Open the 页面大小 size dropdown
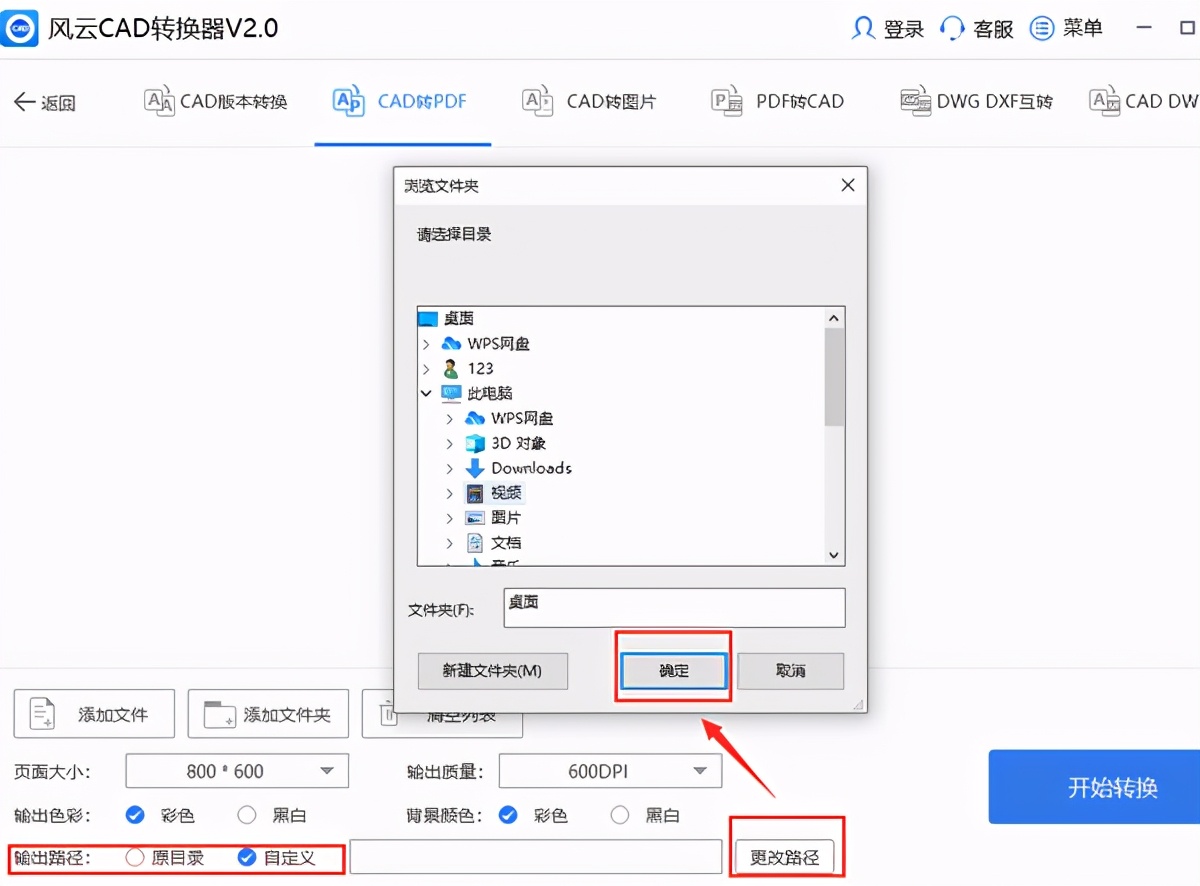 click(x=236, y=771)
